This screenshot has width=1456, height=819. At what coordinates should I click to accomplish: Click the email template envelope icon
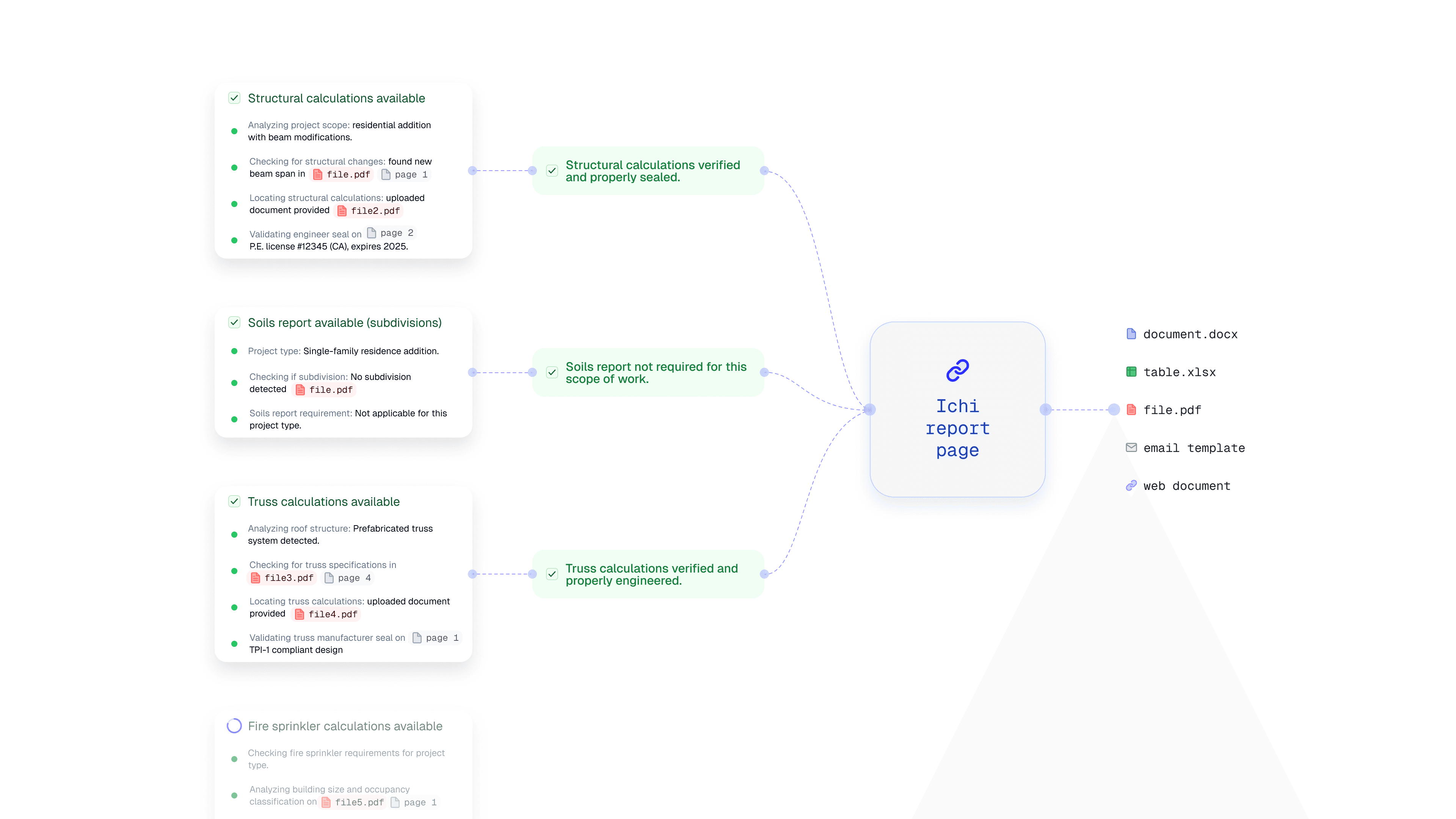1131,448
